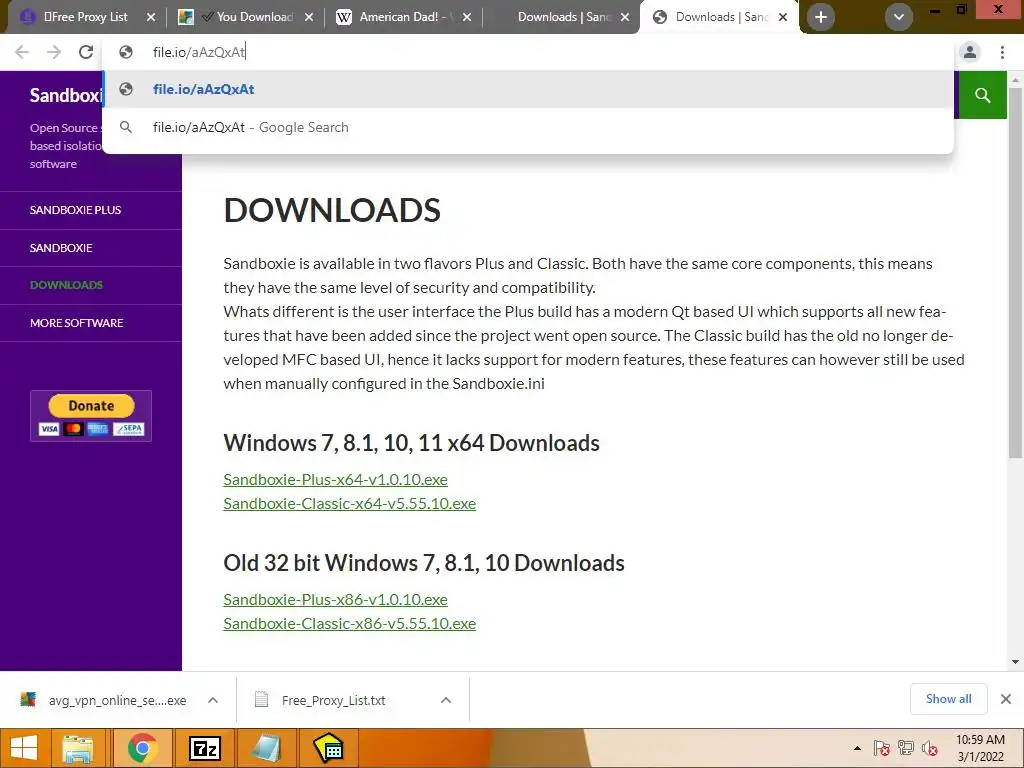Close the downloads bar
The height and width of the screenshot is (768, 1024).
[x=1006, y=699]
